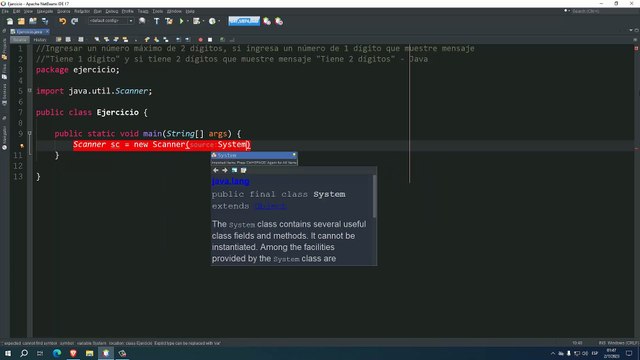Image resolution: width=640 pixels, height=360 pixels.
Task: Click the Build Project hammer icon
Action: (x=157, y=21)
